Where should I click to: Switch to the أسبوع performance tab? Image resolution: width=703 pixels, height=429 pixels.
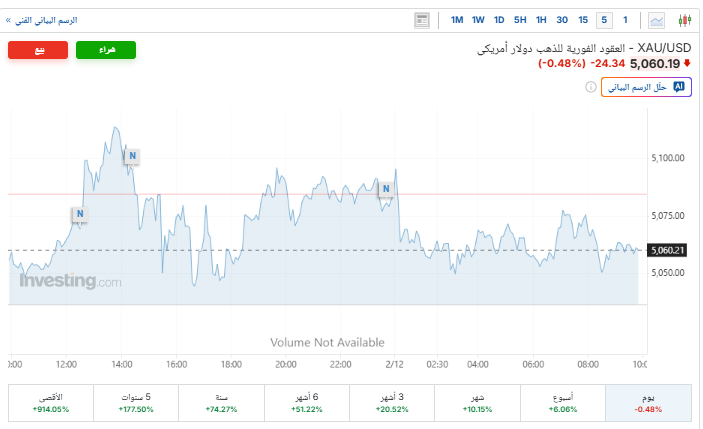[563, 403]
